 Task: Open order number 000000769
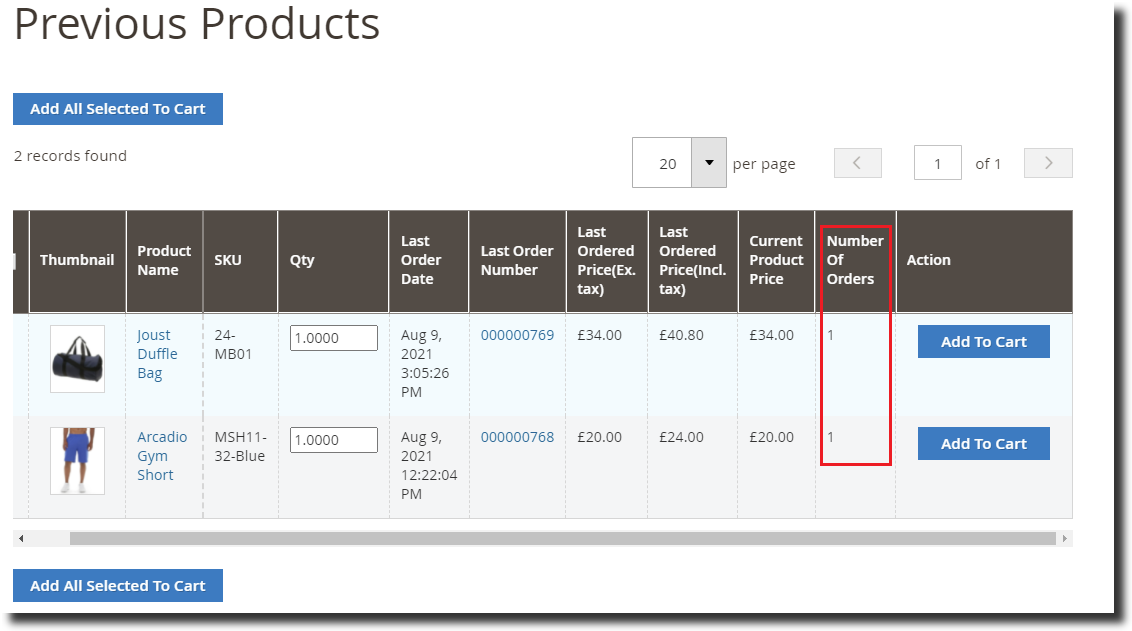pos(517,335)
